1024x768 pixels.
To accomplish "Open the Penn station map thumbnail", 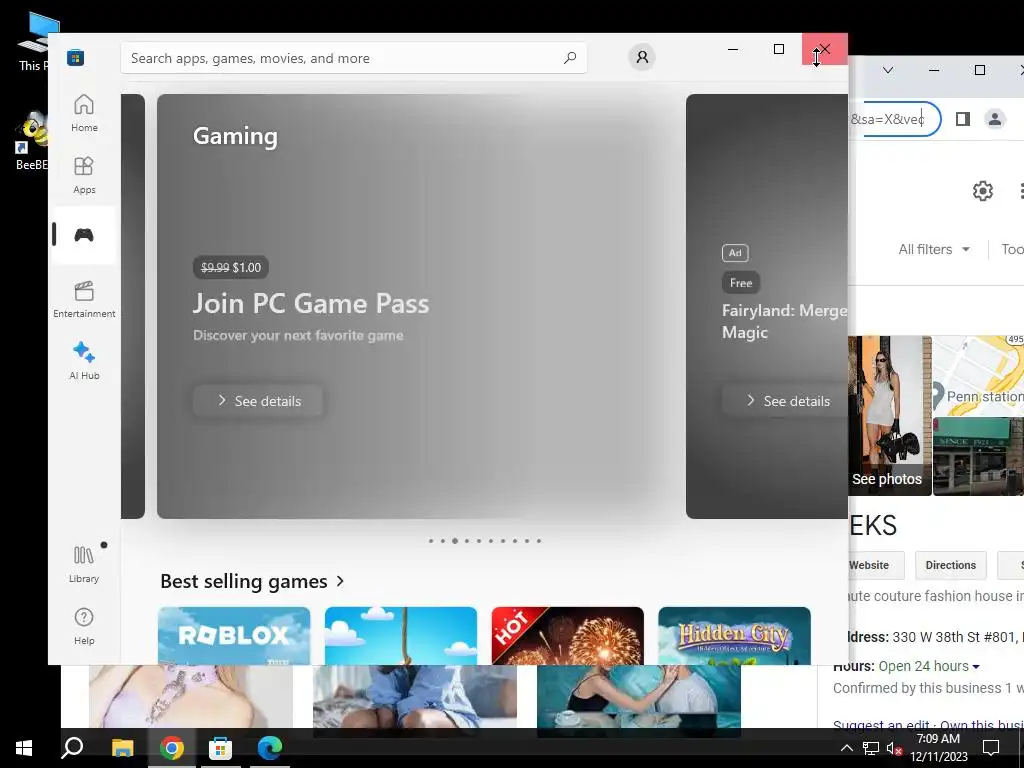I will coord(978,376).
